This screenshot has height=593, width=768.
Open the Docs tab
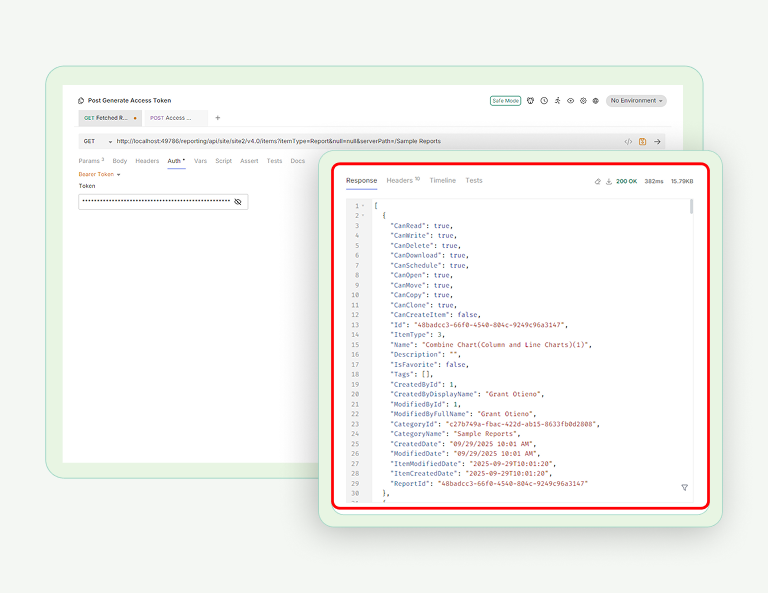298,161
